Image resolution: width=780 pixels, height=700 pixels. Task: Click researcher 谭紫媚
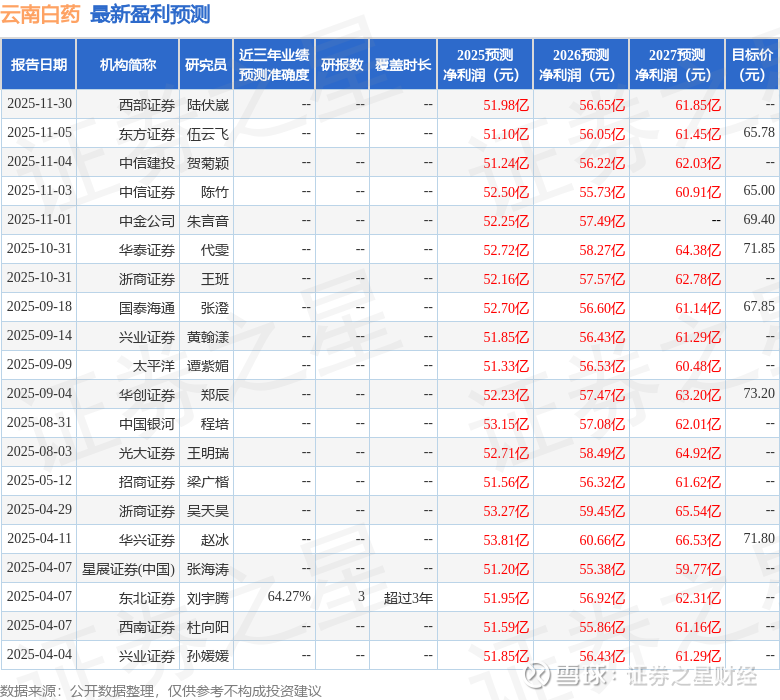208,366
